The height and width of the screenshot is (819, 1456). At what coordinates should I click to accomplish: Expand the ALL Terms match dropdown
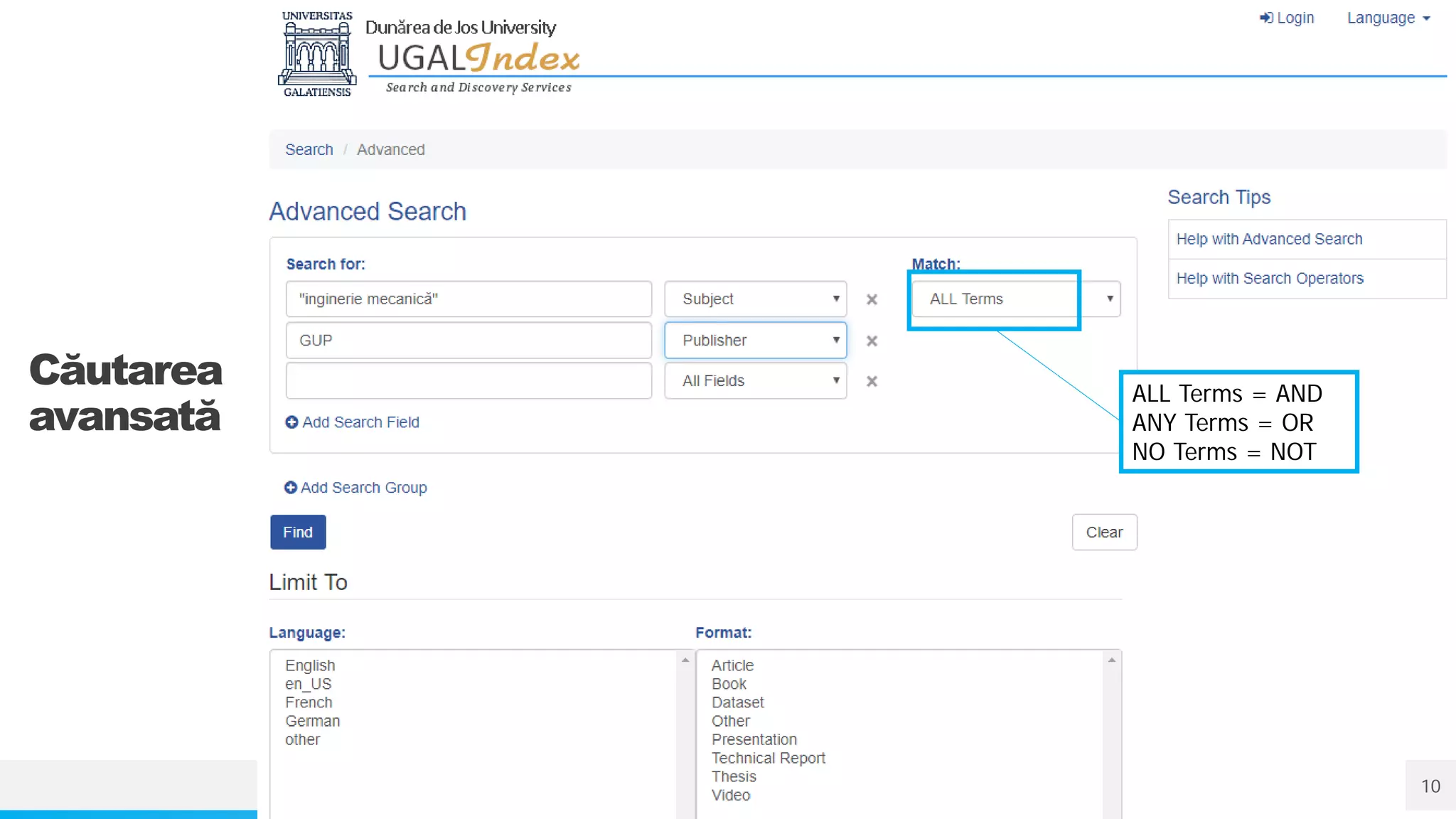pyautogui.click(x=1015, y=299)
